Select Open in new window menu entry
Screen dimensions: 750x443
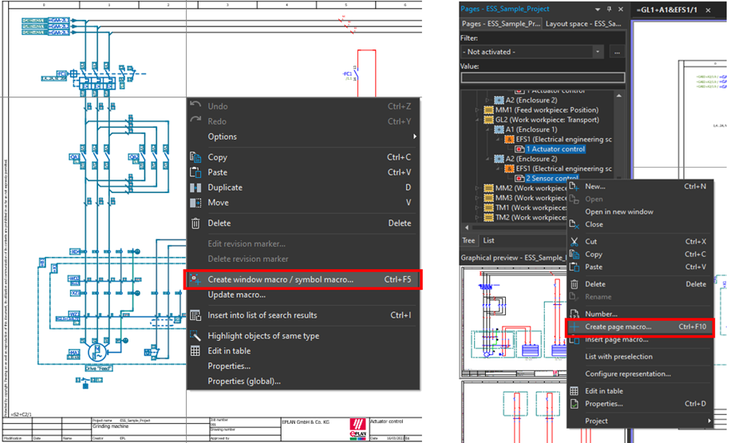click(x=619, y=211)
